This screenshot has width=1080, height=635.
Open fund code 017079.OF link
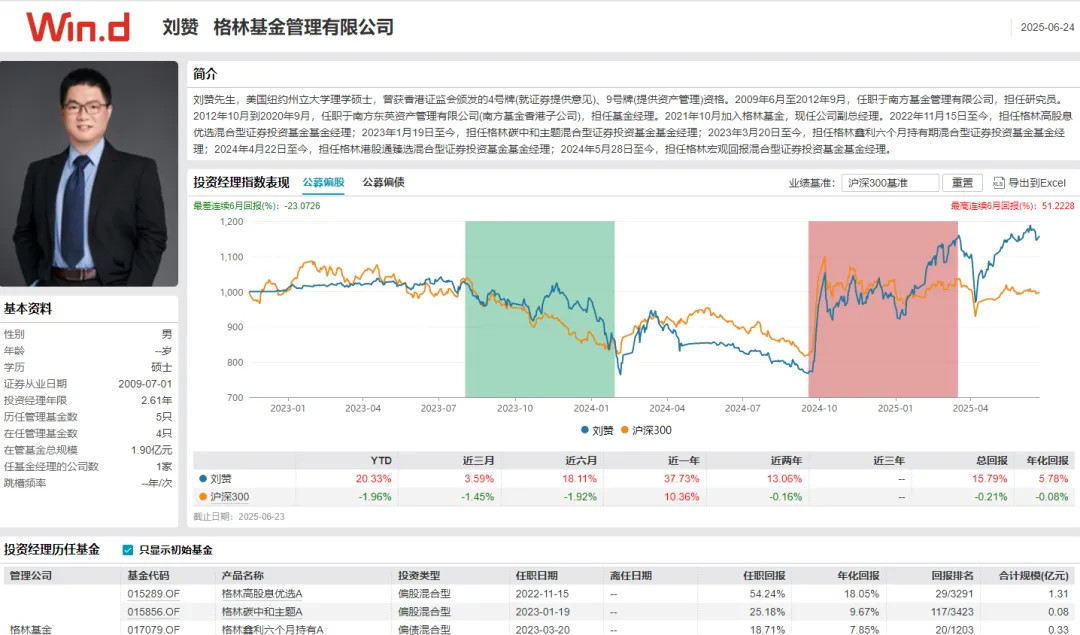point(153,629)
